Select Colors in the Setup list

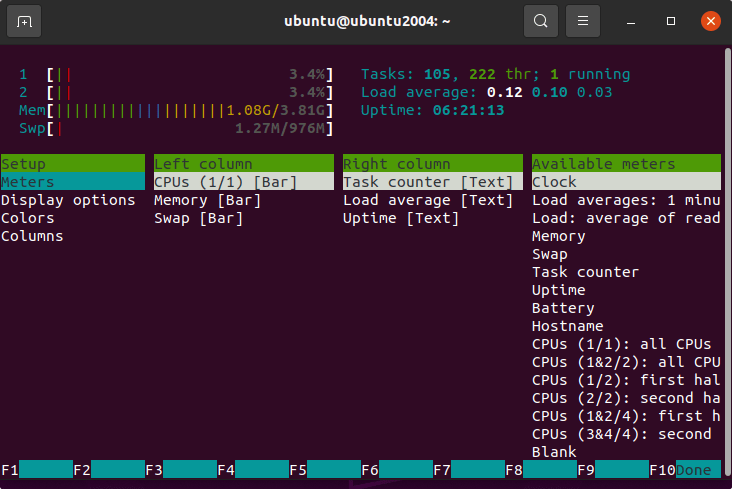tap(28, 218)
